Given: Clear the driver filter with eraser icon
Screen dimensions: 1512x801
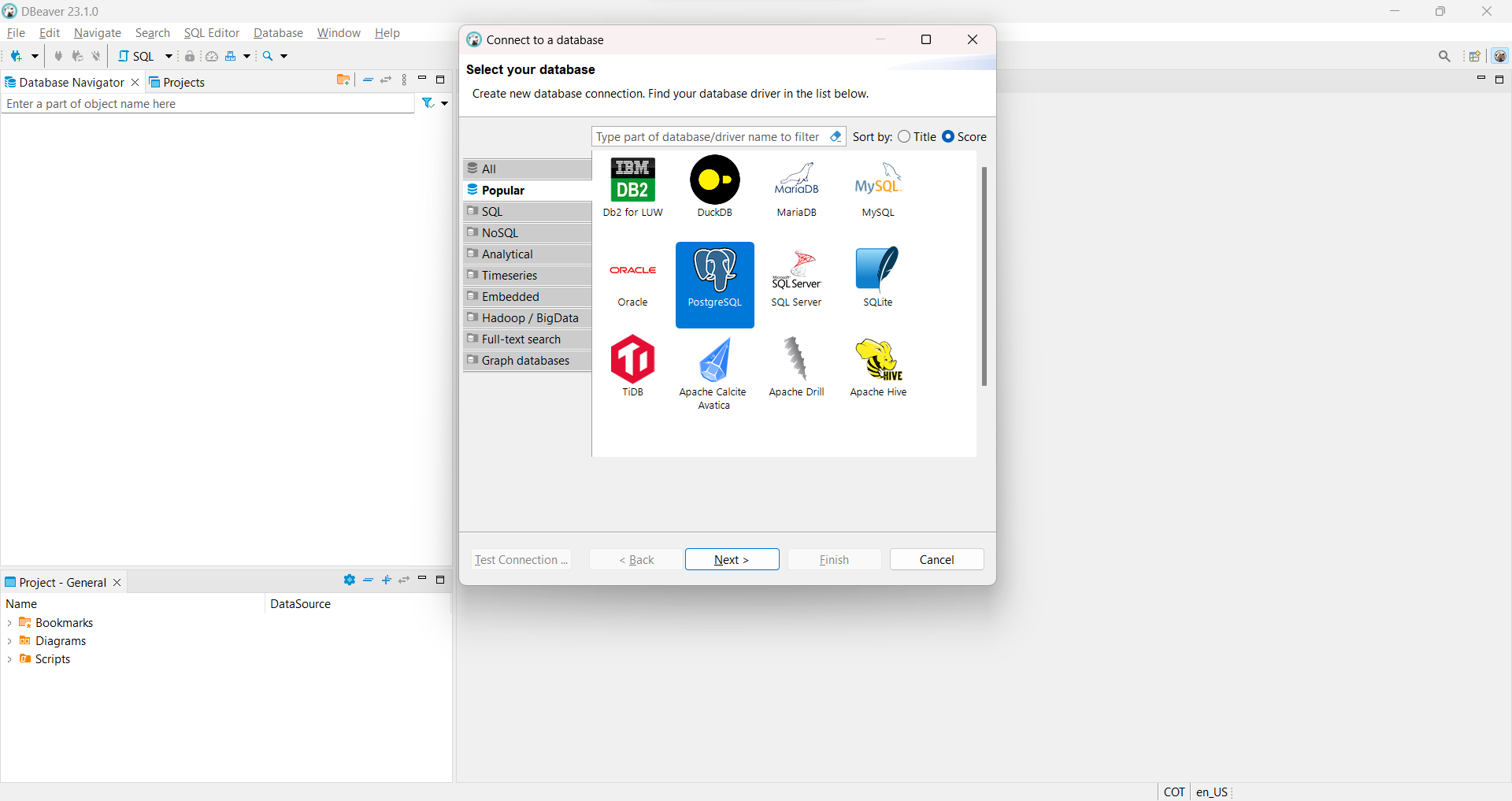Looking at the screenshot, I should pyautogui.click(x=836, y=136).
